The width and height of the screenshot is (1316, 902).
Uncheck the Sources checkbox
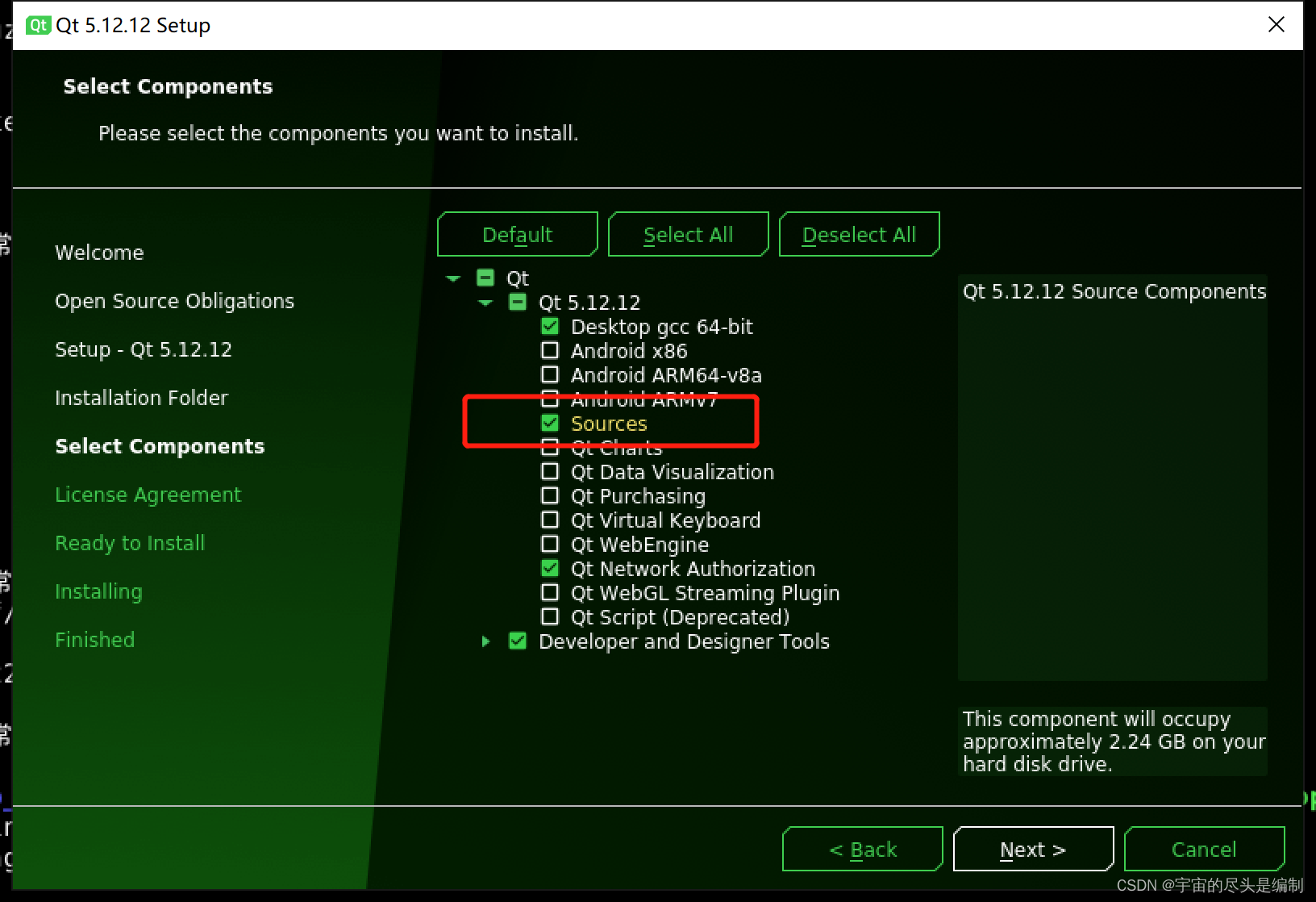550,424
